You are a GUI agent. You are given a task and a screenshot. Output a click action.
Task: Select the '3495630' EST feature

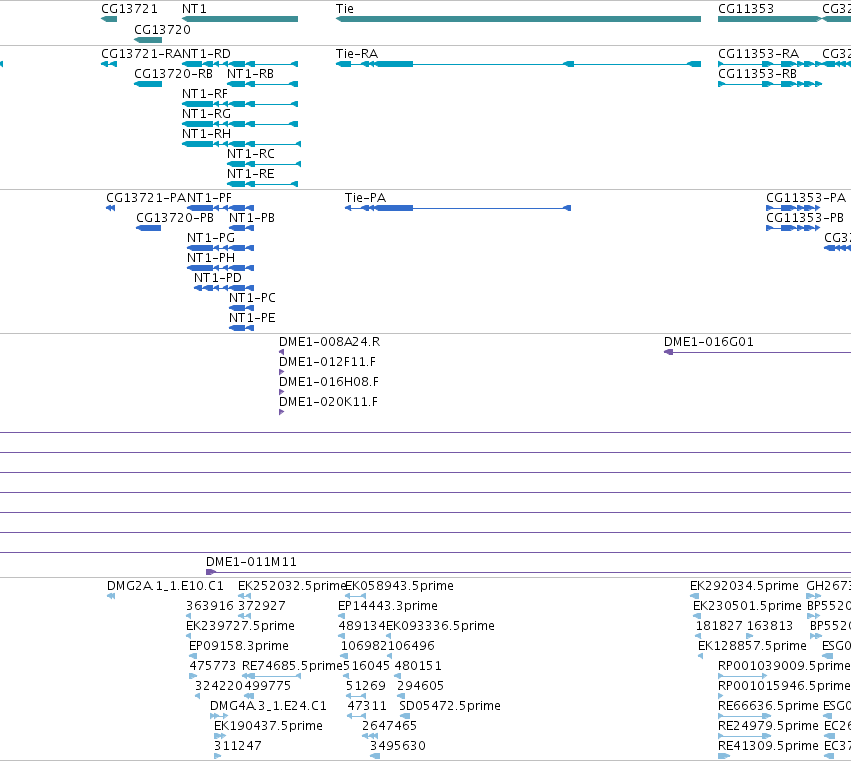click(375, 756)
